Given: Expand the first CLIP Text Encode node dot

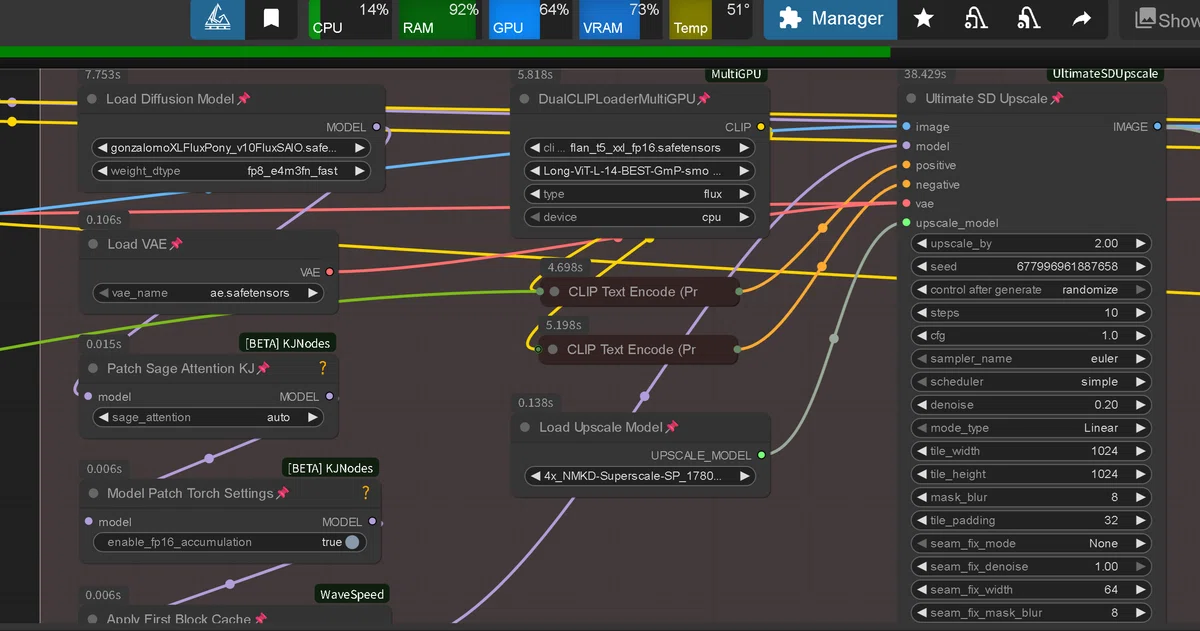Looking at the screenshot, I should (x=554, y=292).
